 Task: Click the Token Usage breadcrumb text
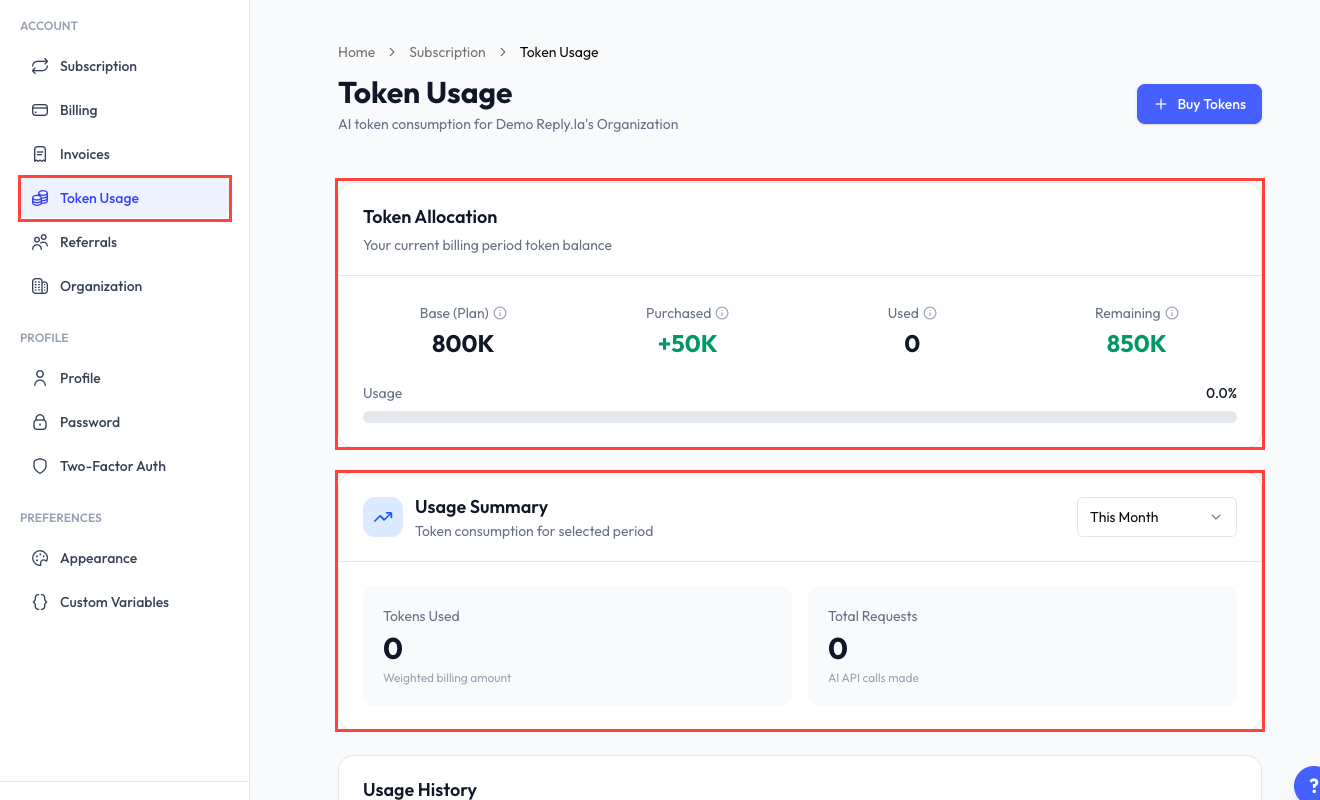[x=559, y=52]
